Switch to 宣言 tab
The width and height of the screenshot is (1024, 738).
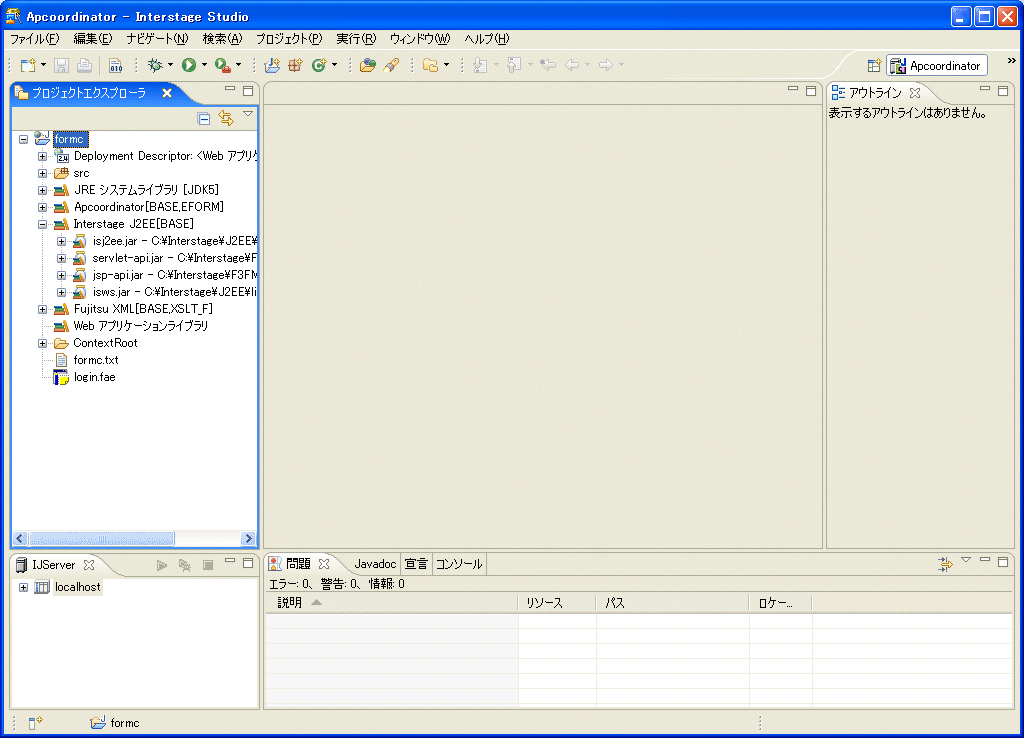(416, 564)
